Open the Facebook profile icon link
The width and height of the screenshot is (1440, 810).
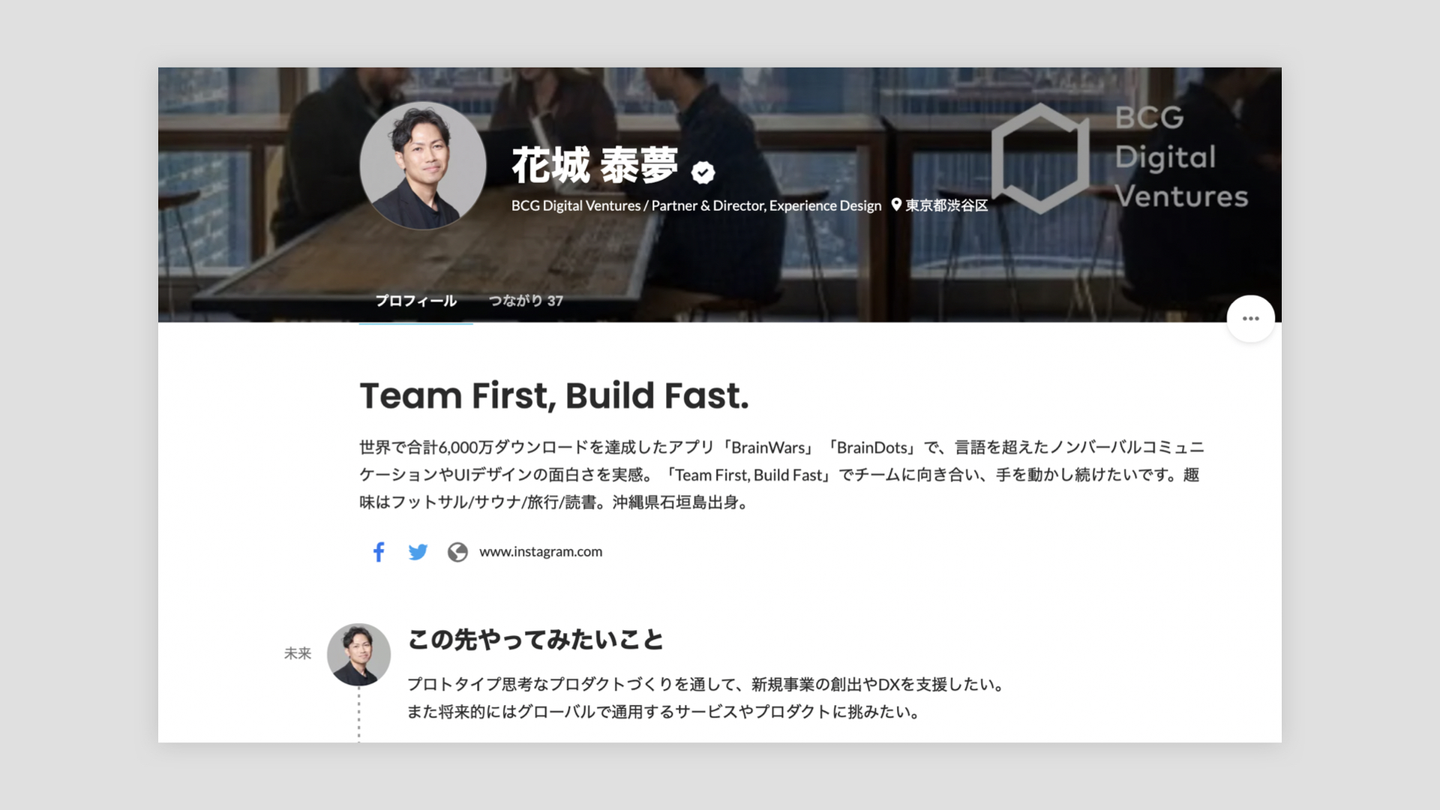pos(379,552)
